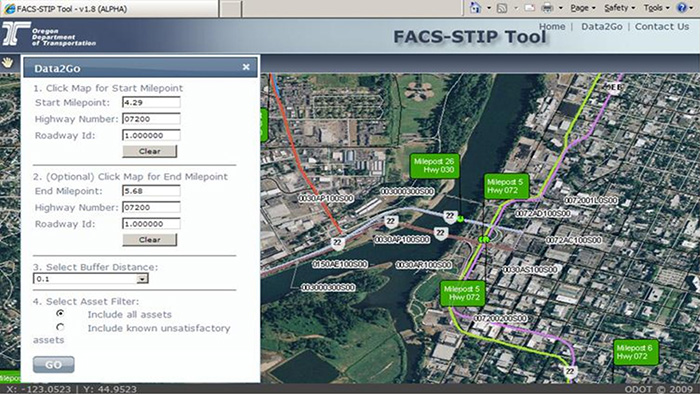Click the End Milepoint field
The image size is (700, 394).
[x=151, y=191]
